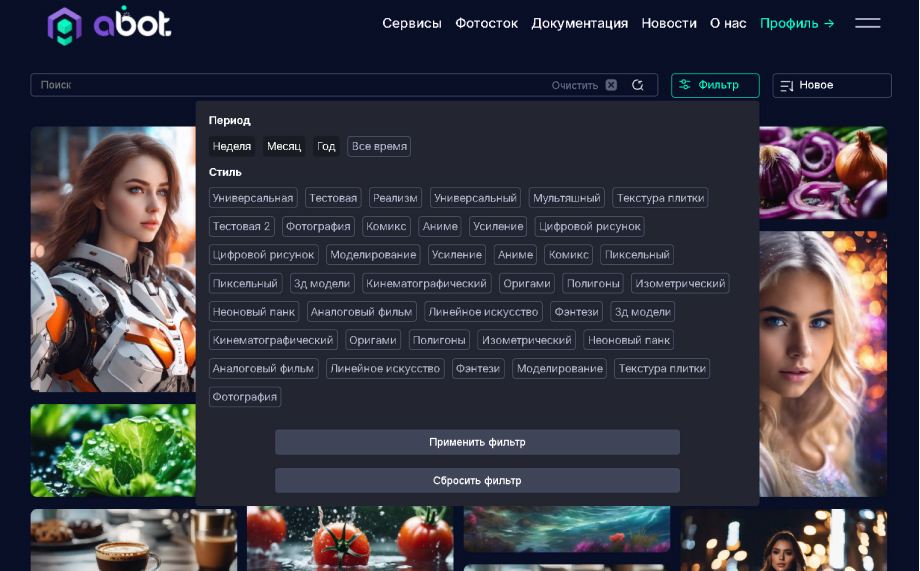Viewport: 920px width, 571px height.
Task: Go to Фотосток in the navigation
Action: [486, 23]
